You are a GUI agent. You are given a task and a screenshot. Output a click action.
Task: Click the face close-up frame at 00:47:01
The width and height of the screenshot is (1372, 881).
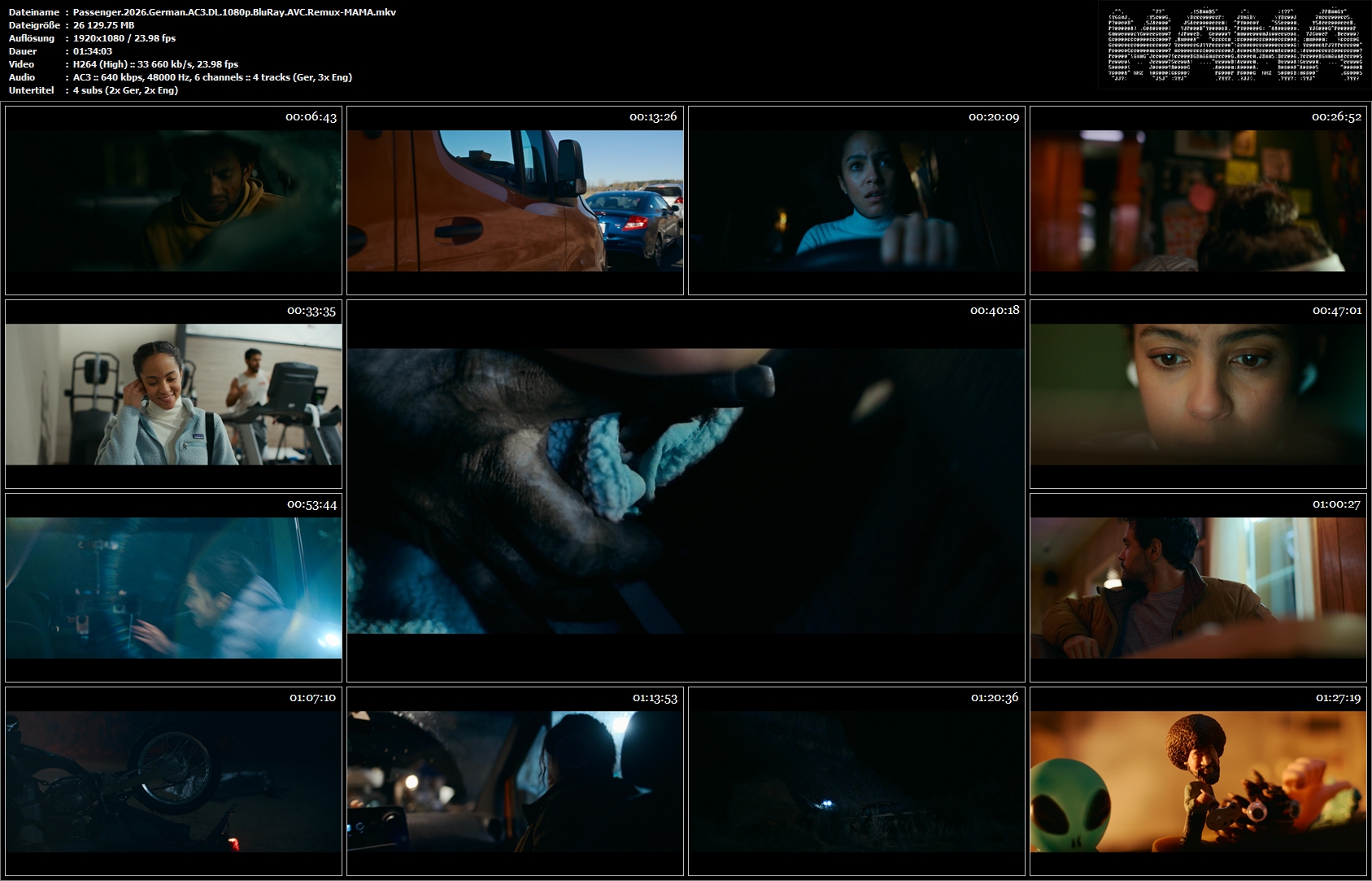[1198, 394]
